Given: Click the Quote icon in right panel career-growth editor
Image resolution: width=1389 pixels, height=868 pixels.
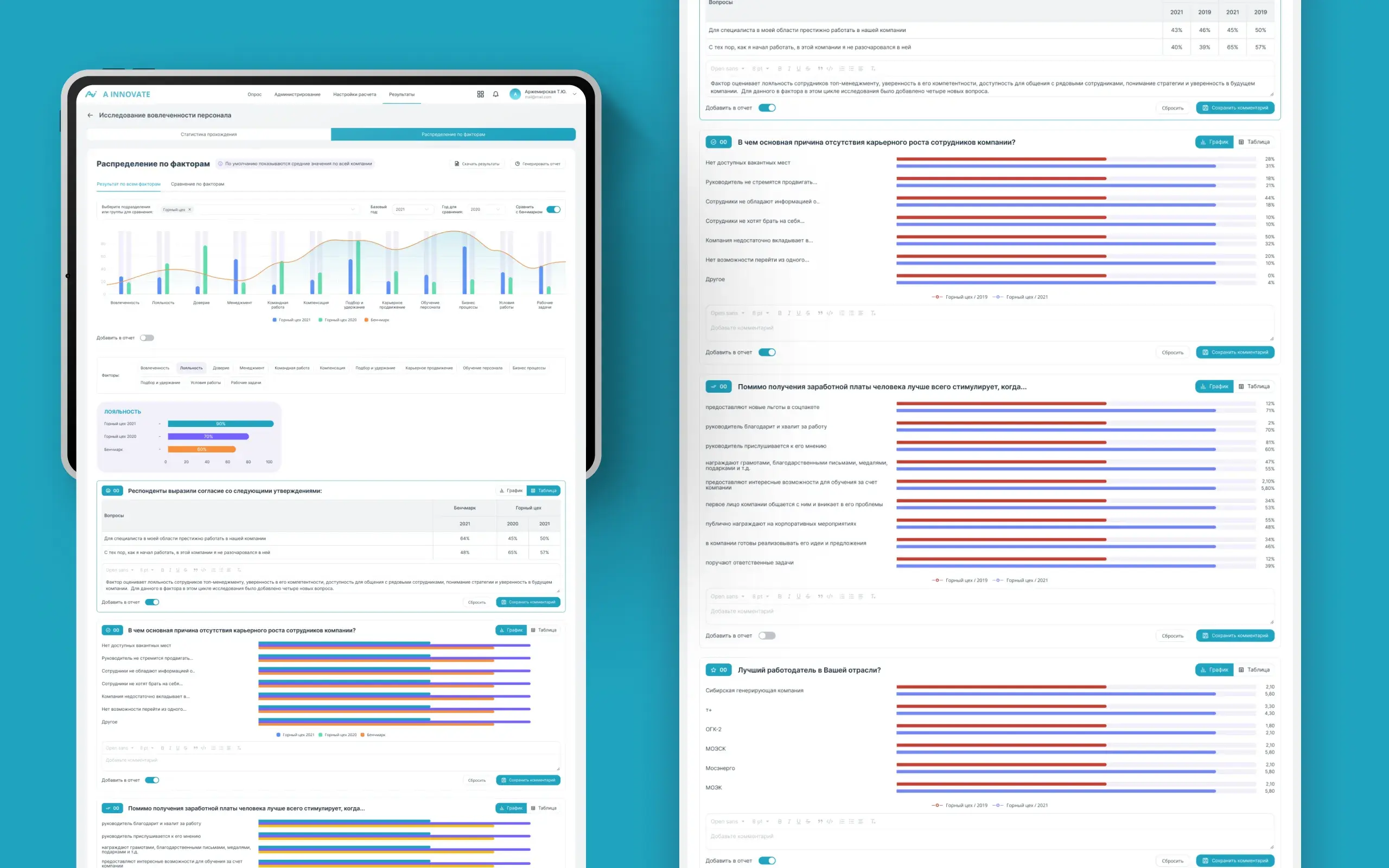Looking at the screenshot, I should point(820,313).
